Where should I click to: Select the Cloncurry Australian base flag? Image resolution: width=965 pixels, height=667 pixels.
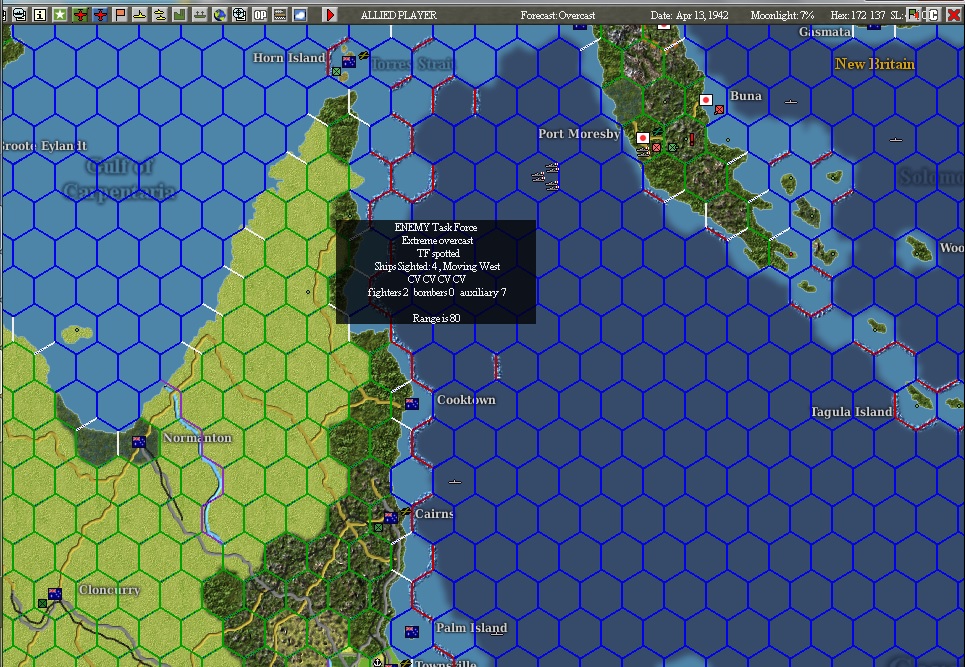click(x=55, y=594)
